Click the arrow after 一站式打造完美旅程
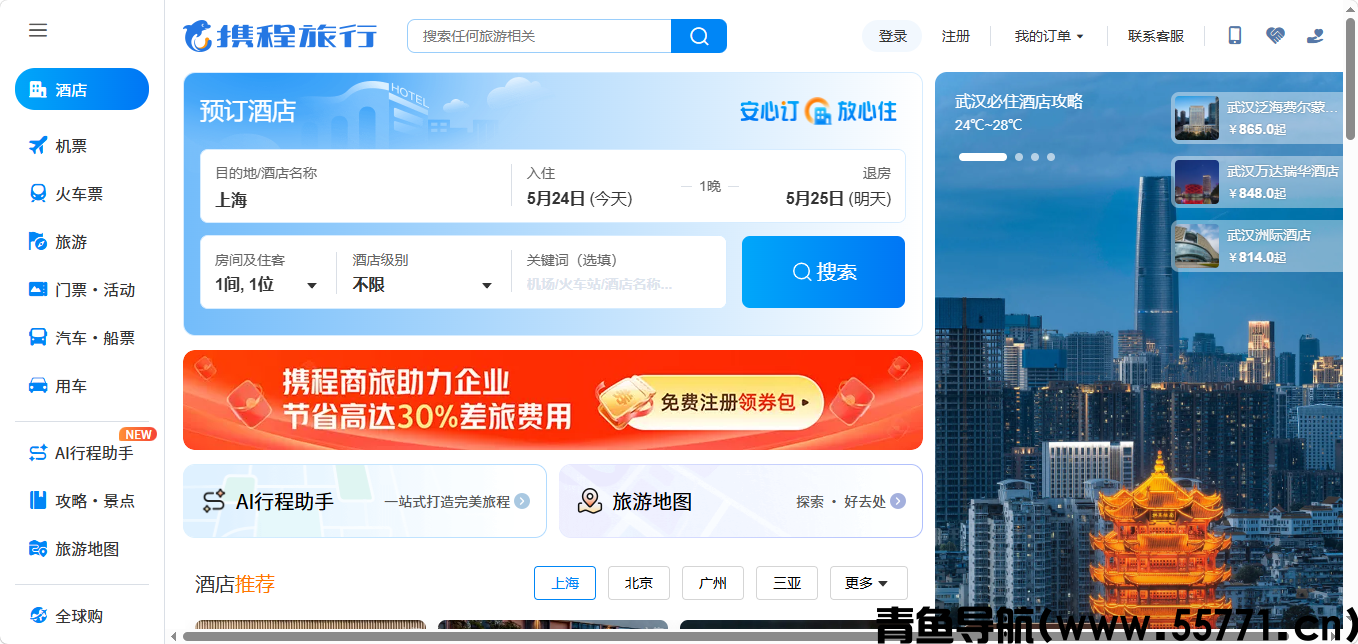 522,502
